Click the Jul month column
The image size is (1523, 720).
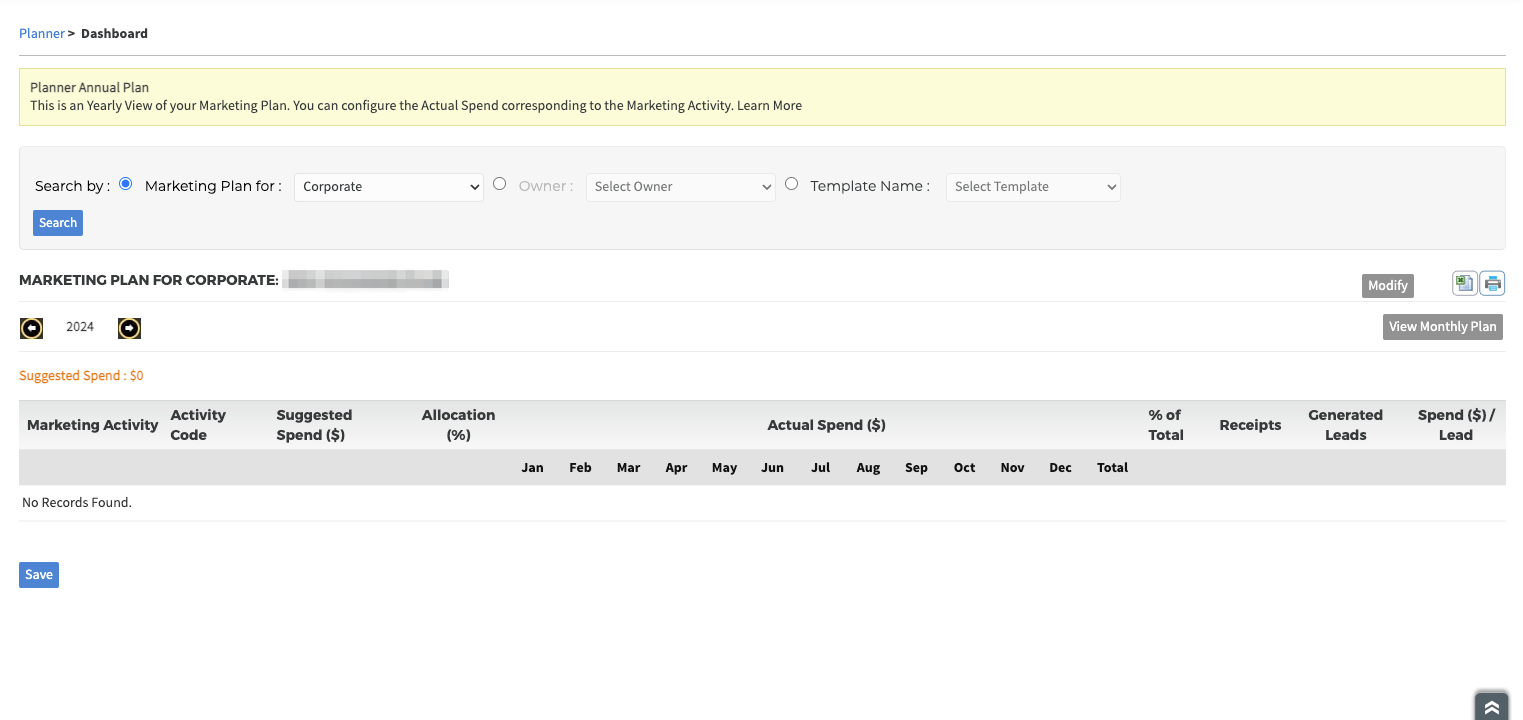[x=820, y=468]
